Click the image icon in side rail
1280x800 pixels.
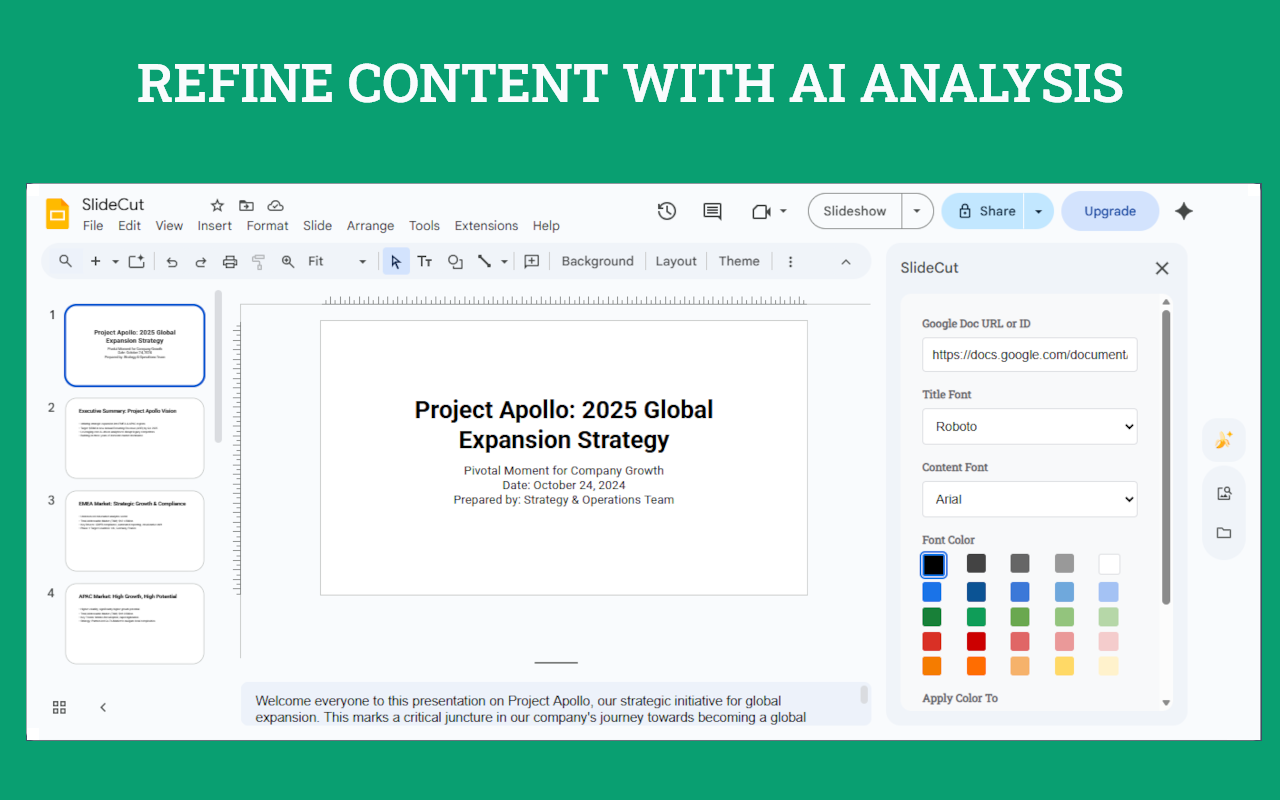coord(1223,493)
